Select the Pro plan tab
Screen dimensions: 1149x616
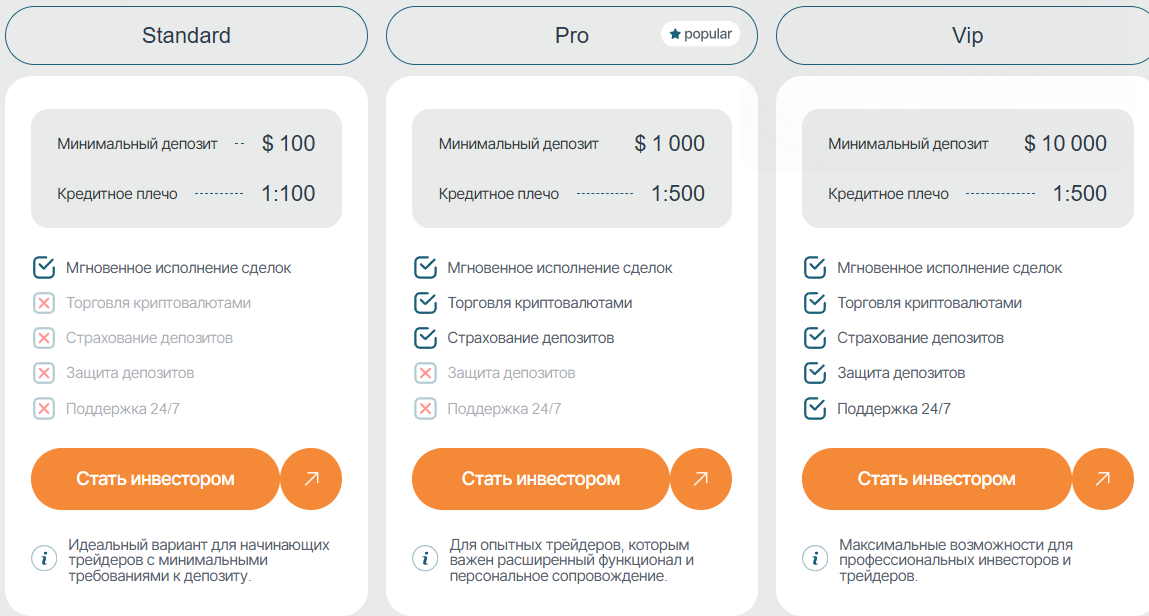(x=571, y=36)
